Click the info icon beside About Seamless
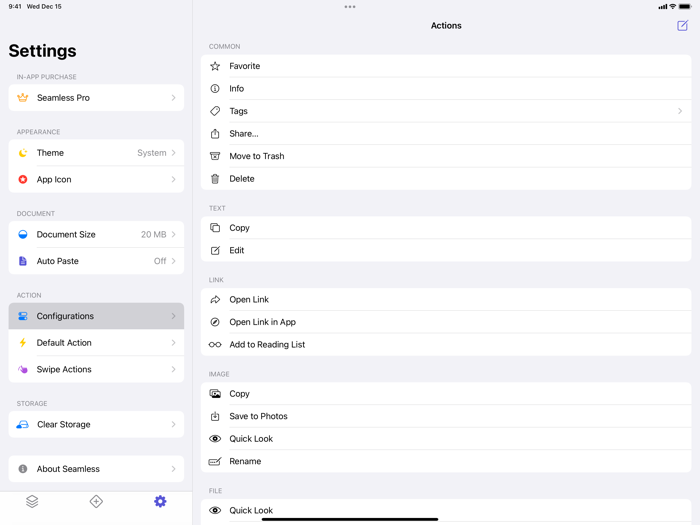The height and width of the screenshot is (525, 700). click(23, 469)
